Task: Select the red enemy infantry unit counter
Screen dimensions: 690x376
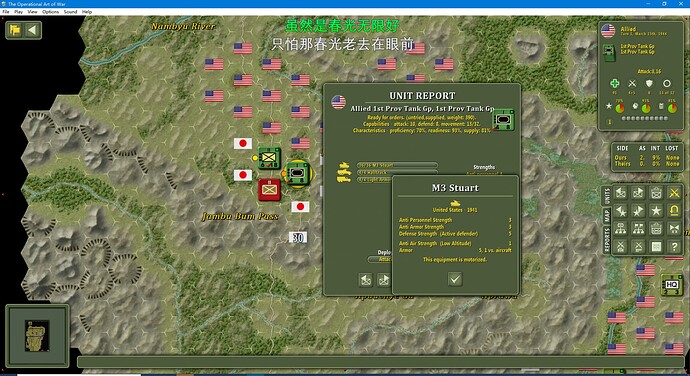Action: (x=269, y=190)
